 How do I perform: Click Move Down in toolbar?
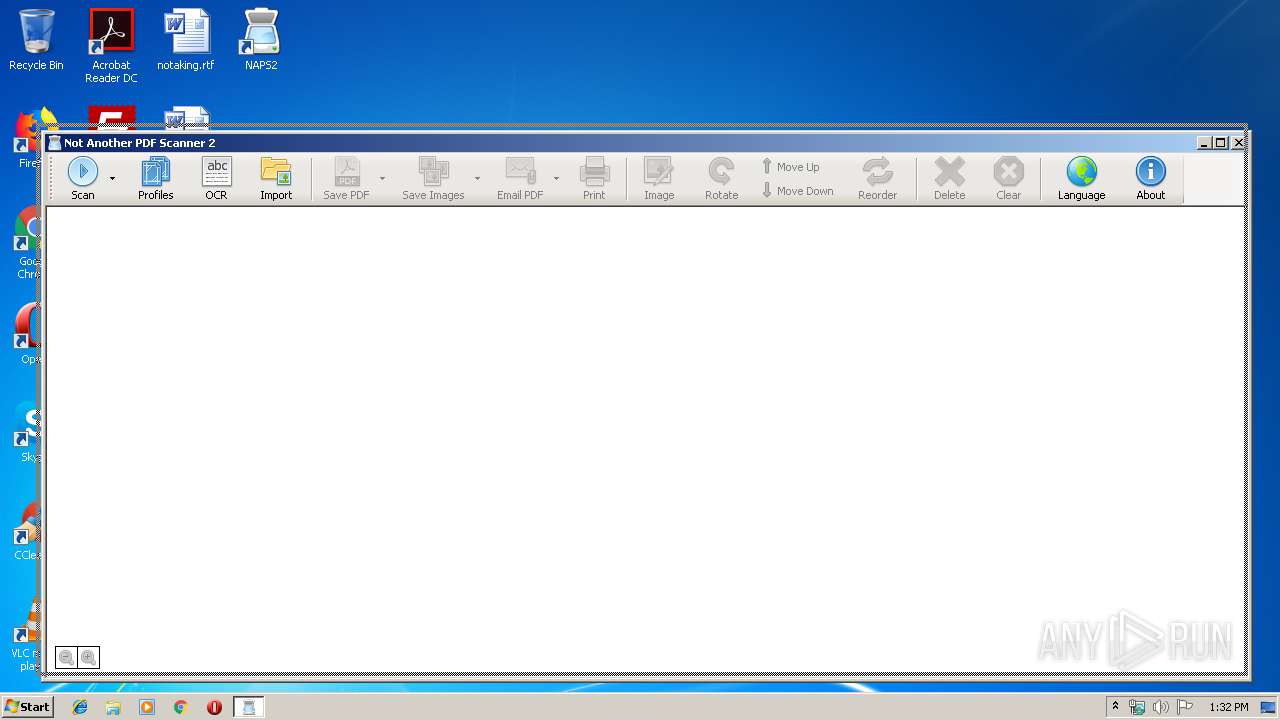point(797,191)
